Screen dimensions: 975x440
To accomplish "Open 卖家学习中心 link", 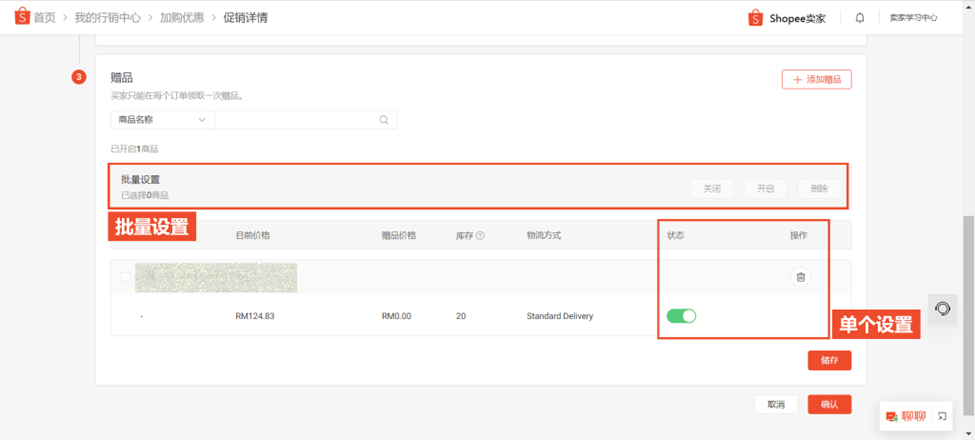I will [913, 18].
